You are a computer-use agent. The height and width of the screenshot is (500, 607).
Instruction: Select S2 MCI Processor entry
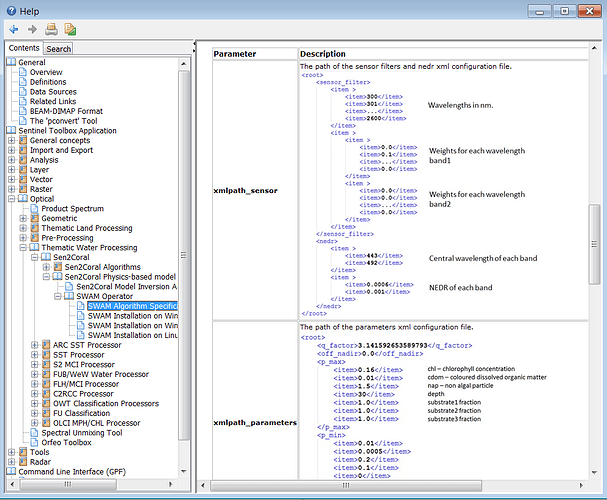84,364
